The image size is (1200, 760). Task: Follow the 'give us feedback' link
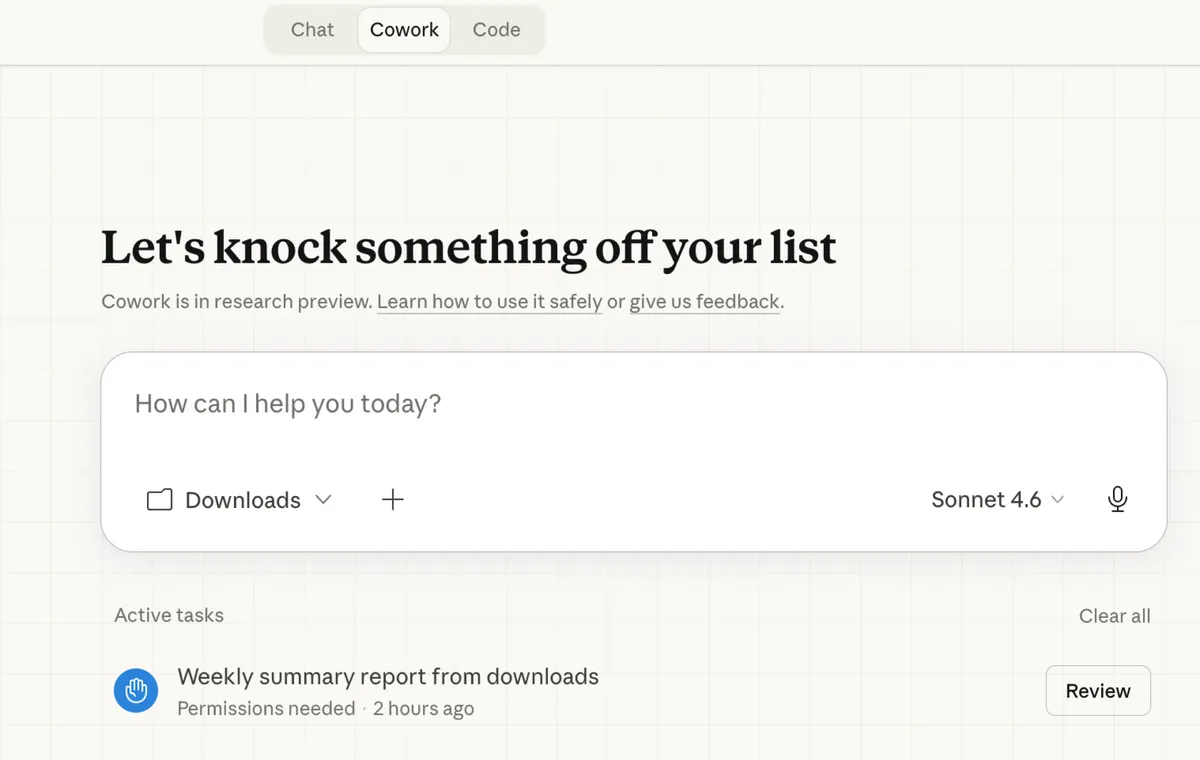[x=704, y=301]
